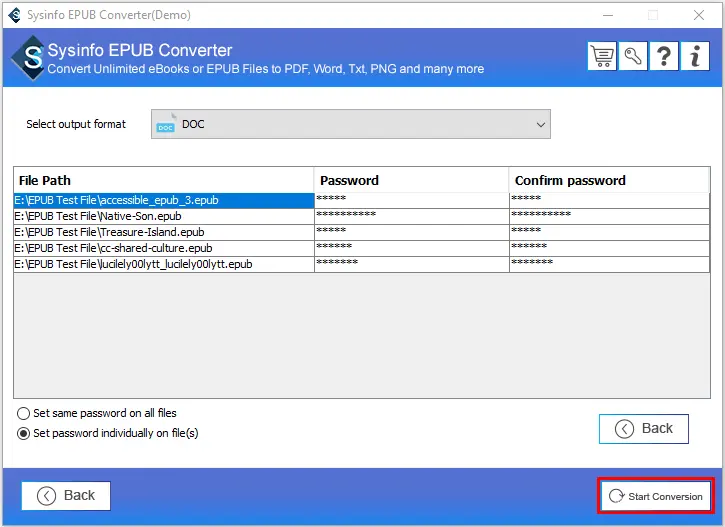The width and height of the screenshot is (725, 527).
Task: Select the Native-Son.epub file row
Action: [163, 216]
